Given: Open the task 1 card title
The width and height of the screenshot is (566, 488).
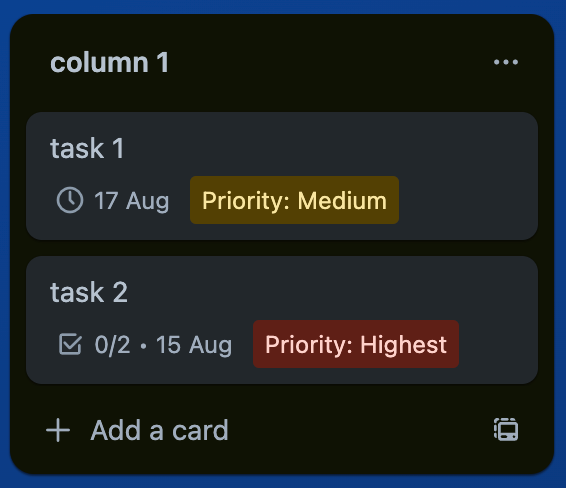Looking at the screenshot, I should click(x=87, y=148).
